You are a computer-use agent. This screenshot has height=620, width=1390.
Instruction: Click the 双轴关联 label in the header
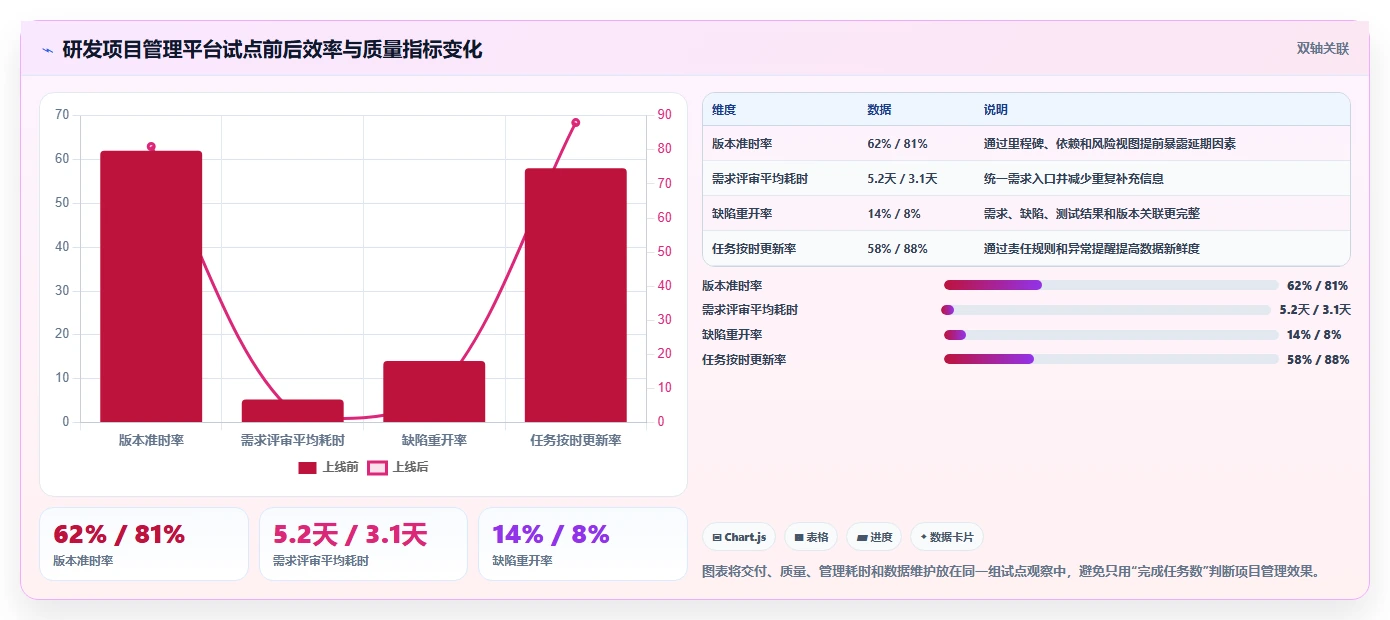point(1323,49)
